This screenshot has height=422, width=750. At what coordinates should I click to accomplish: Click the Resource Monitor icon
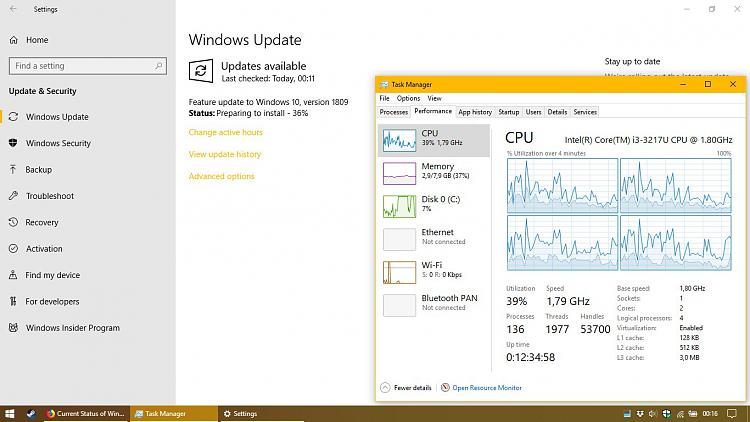(x=445, y=388)
